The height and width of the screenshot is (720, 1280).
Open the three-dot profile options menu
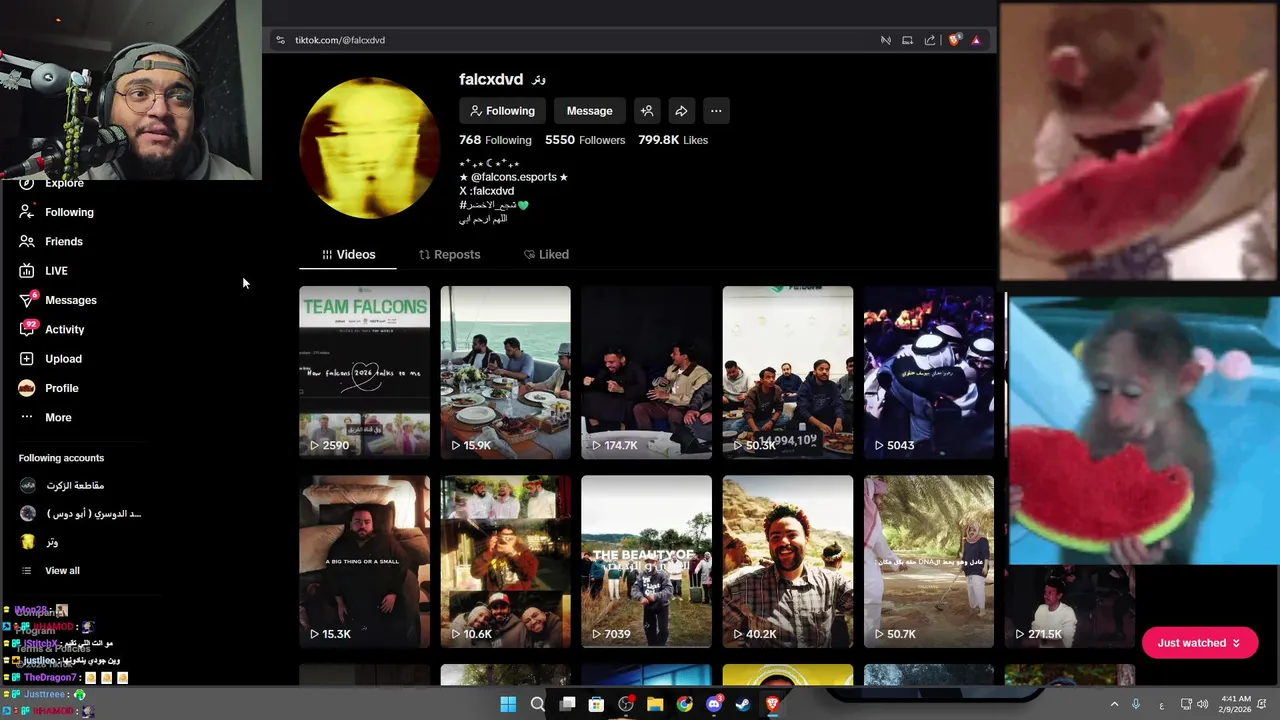point(716,111)
